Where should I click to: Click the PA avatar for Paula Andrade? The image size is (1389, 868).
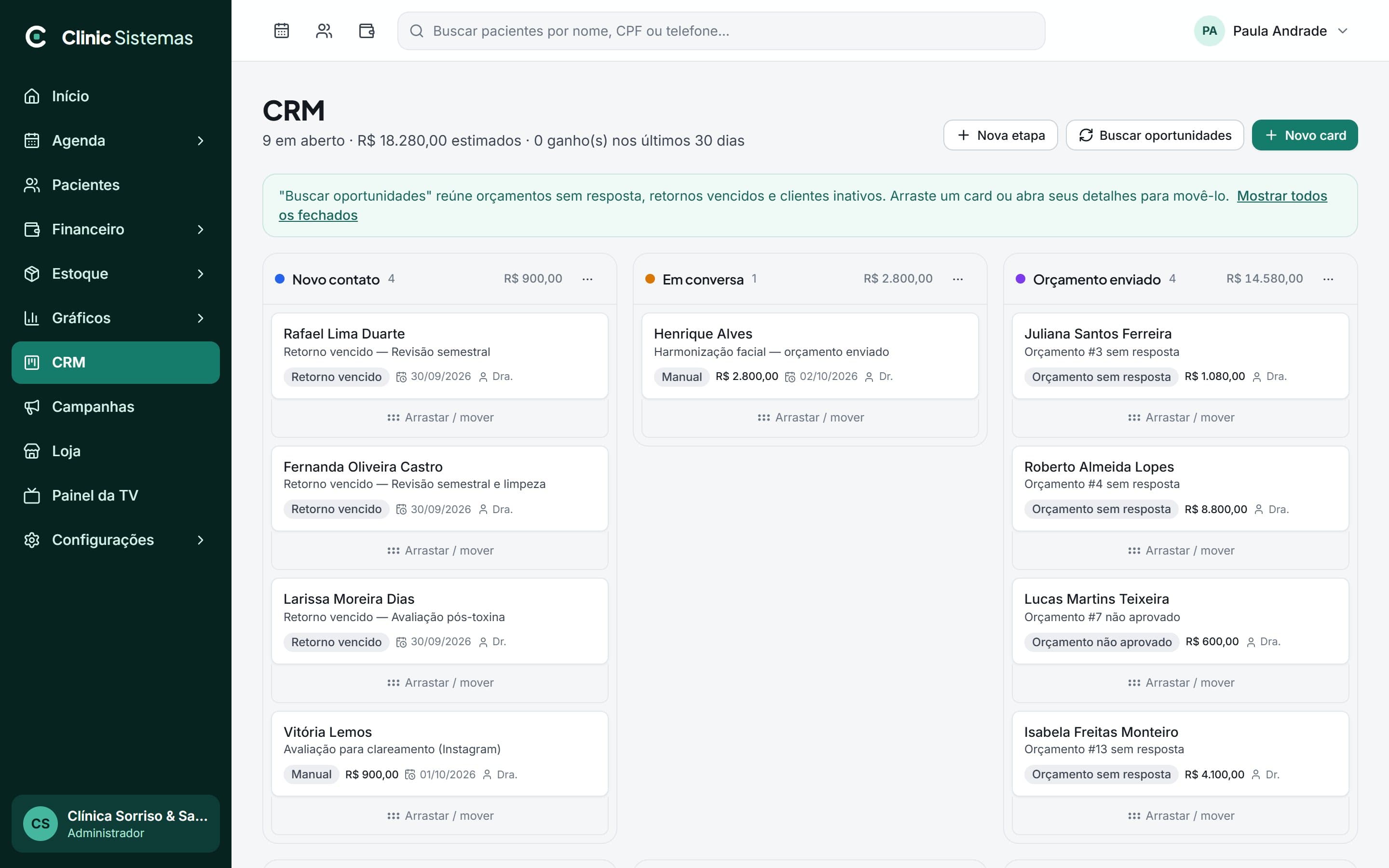(x=1209, y=31)
